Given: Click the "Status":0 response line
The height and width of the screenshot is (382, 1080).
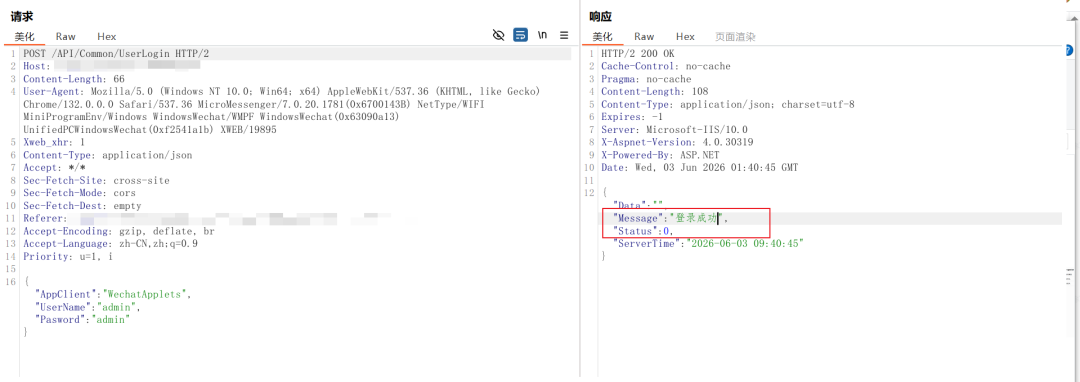Looking at the screenshot, I should [x=643, y=231].
